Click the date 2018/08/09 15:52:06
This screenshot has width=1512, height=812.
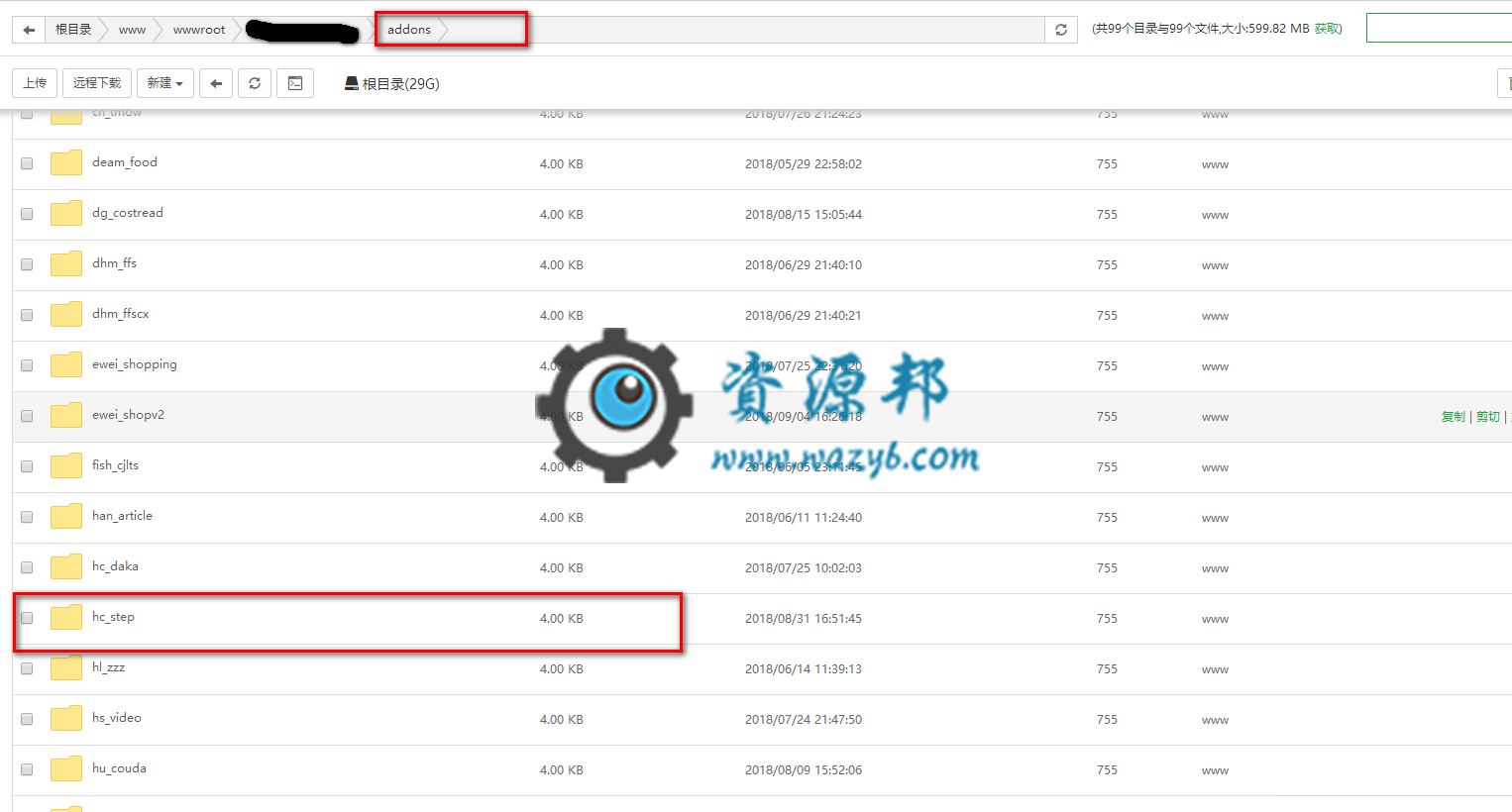[804, 770]
